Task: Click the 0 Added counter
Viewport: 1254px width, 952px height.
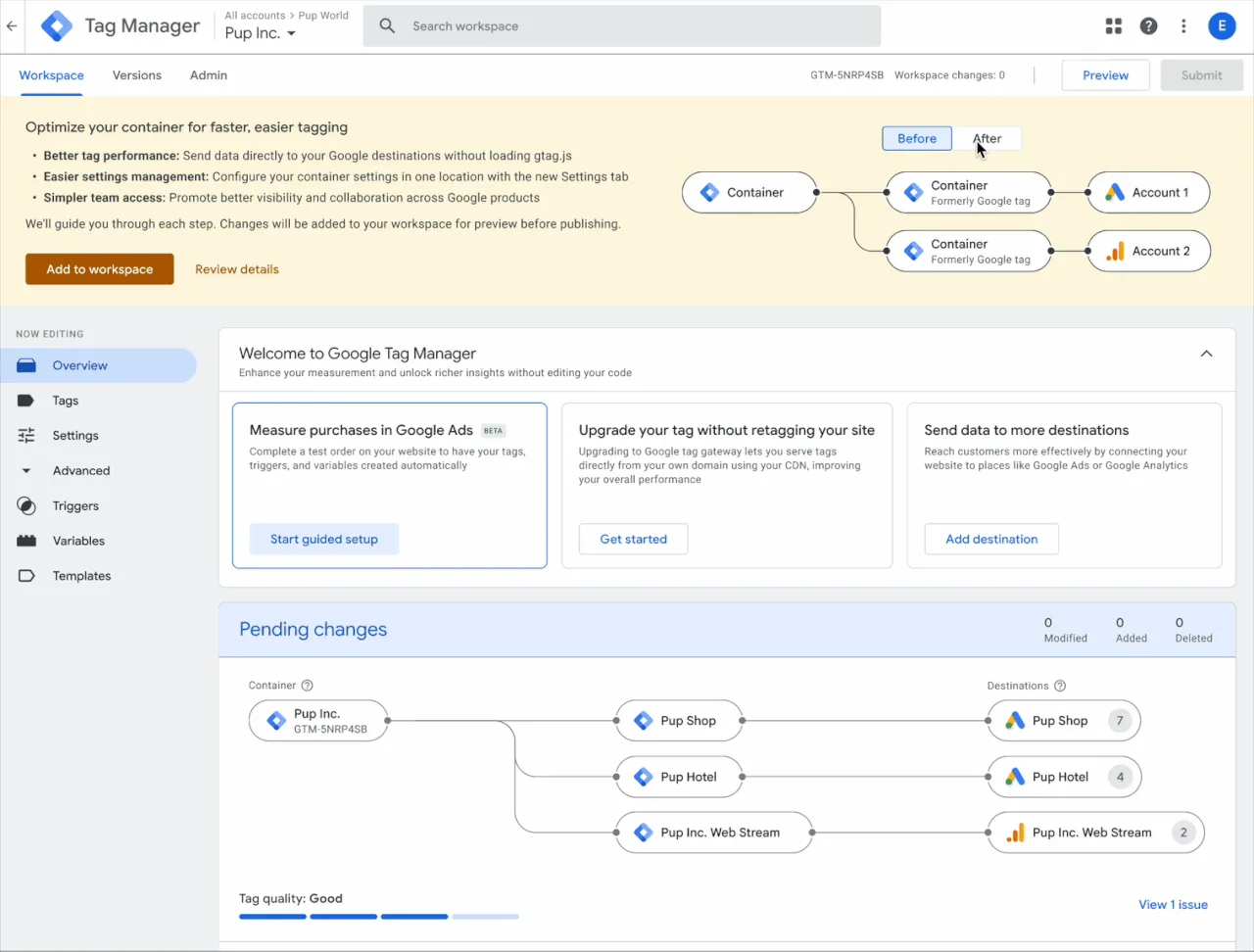Action: (1131, 630)
